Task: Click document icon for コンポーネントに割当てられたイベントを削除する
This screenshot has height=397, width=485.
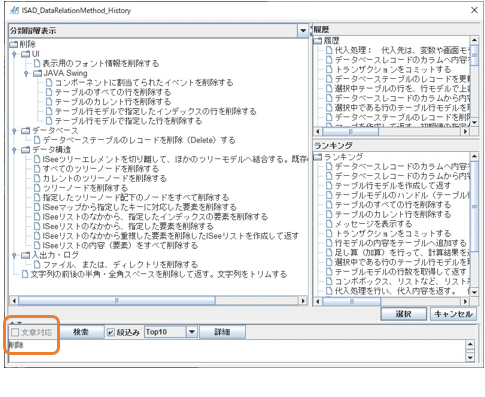Action: pos(49,83)
